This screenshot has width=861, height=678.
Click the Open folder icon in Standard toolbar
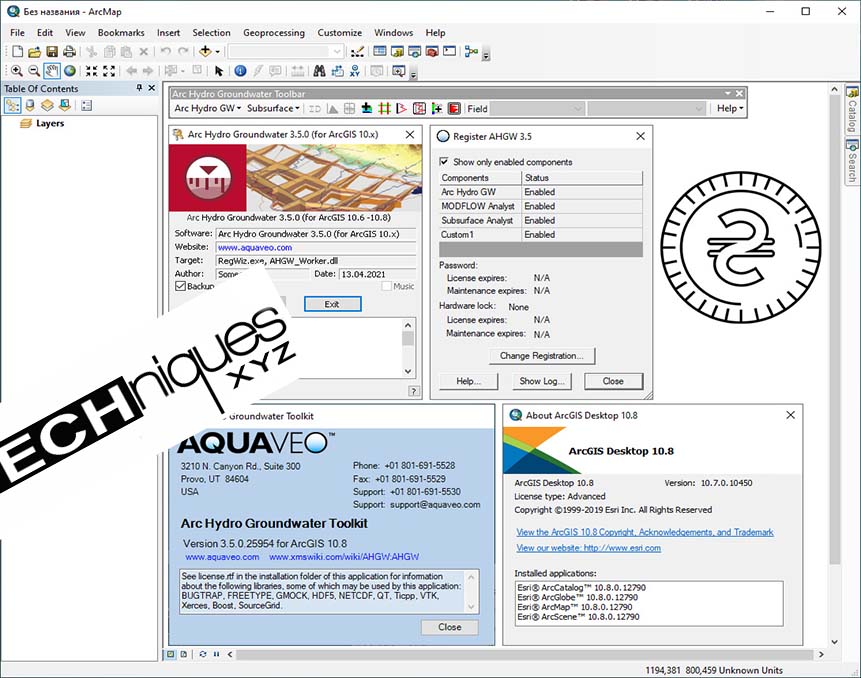point(35,52)
